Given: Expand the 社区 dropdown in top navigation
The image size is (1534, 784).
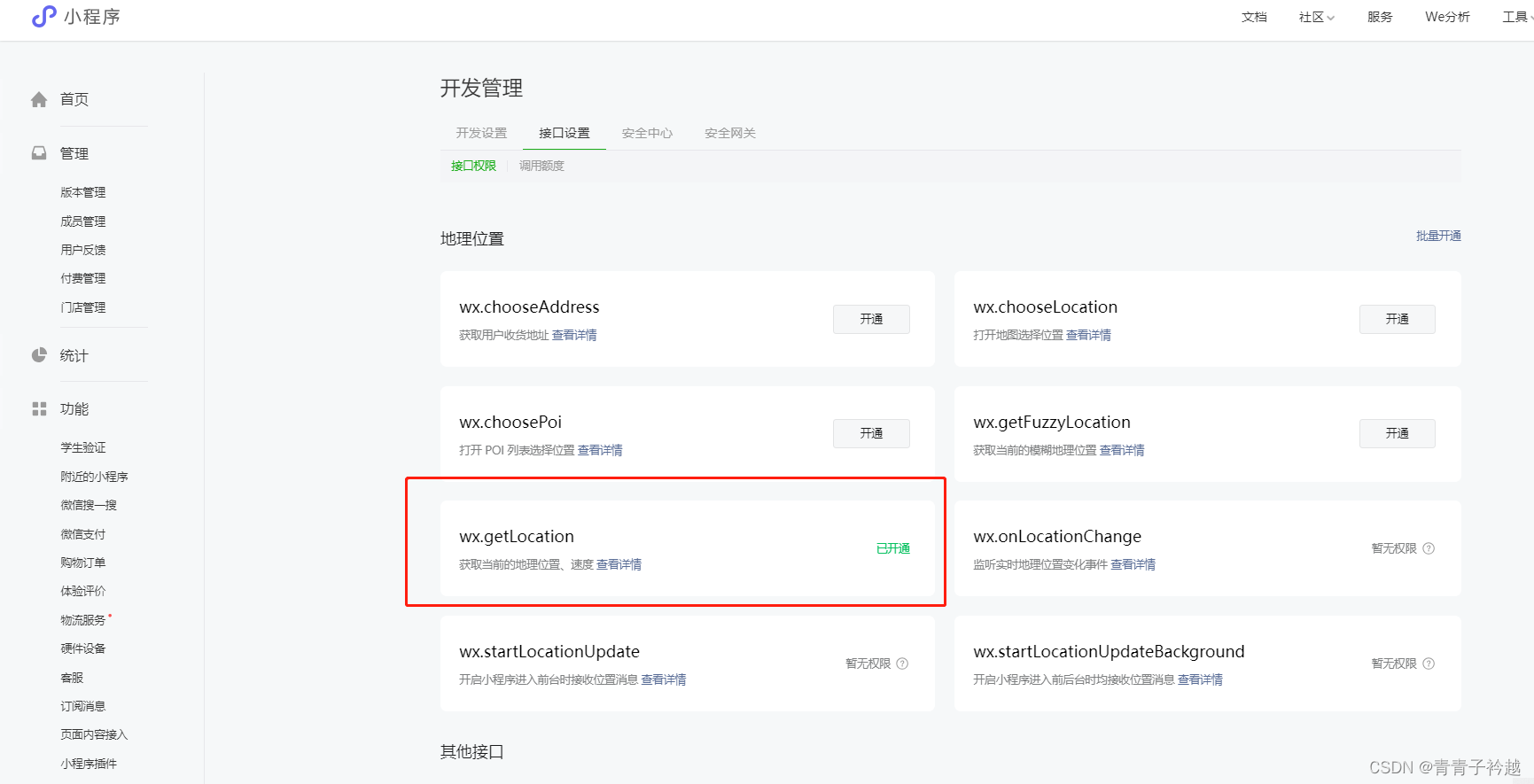Looking at the screenshot, I should click(x=1317, y=17).
